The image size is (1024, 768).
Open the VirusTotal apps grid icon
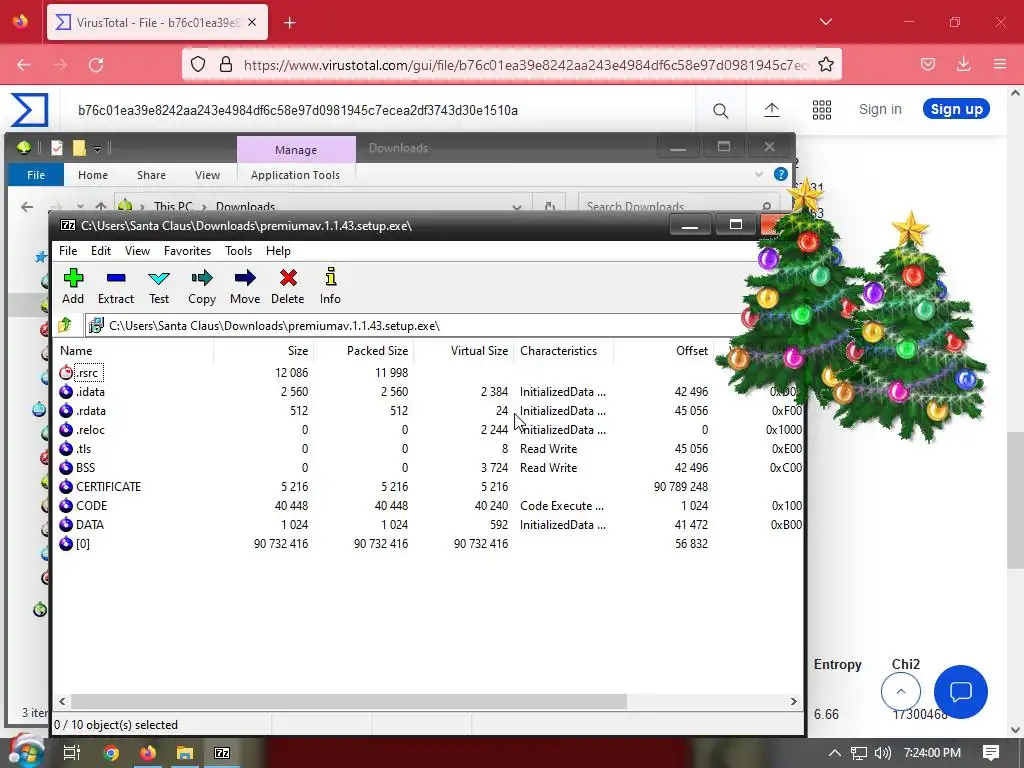tap(822, 110)
